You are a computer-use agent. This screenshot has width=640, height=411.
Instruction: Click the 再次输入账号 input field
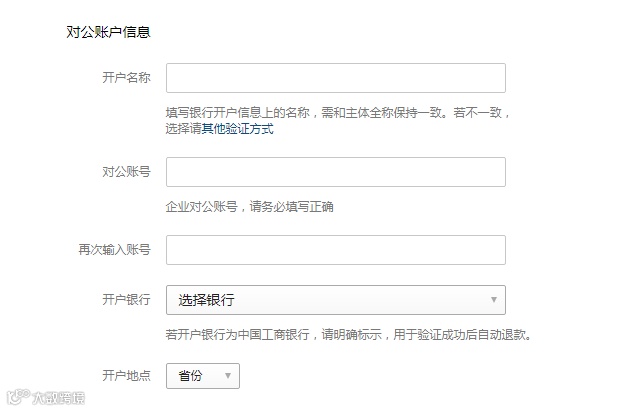click(x=335, y=249)
